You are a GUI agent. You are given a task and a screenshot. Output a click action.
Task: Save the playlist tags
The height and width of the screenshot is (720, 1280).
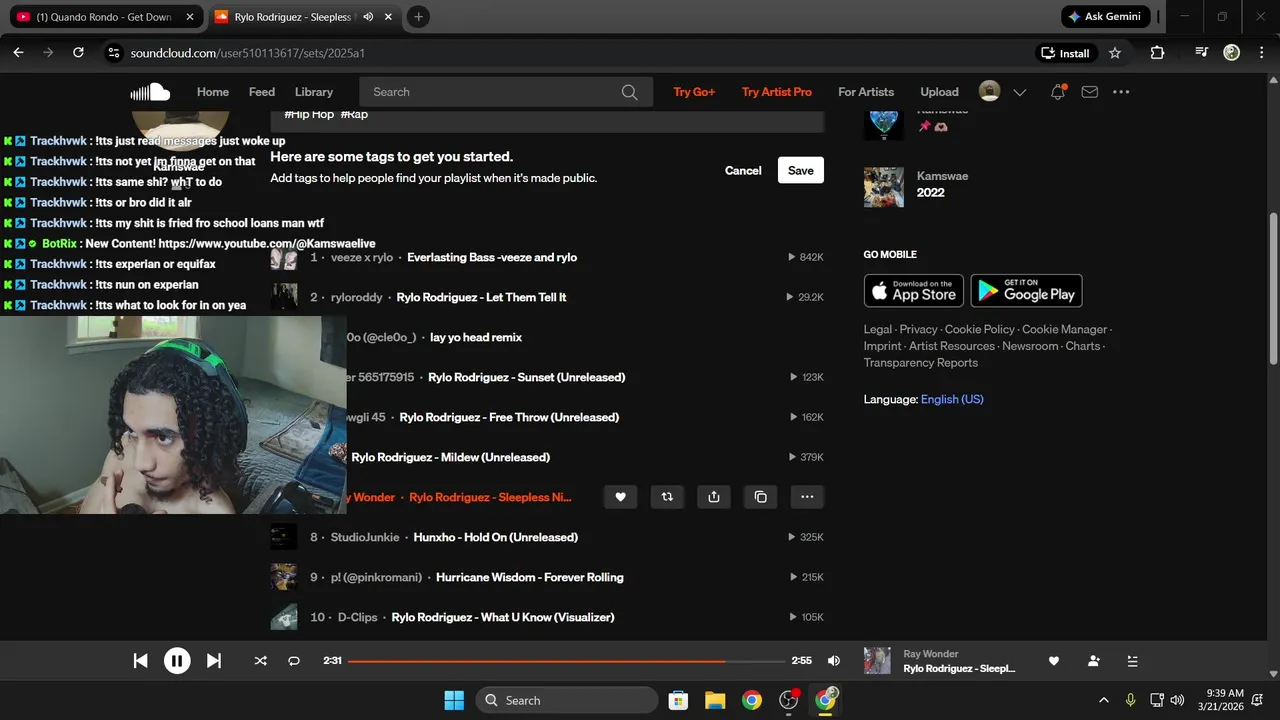click(x=801, y=170)
